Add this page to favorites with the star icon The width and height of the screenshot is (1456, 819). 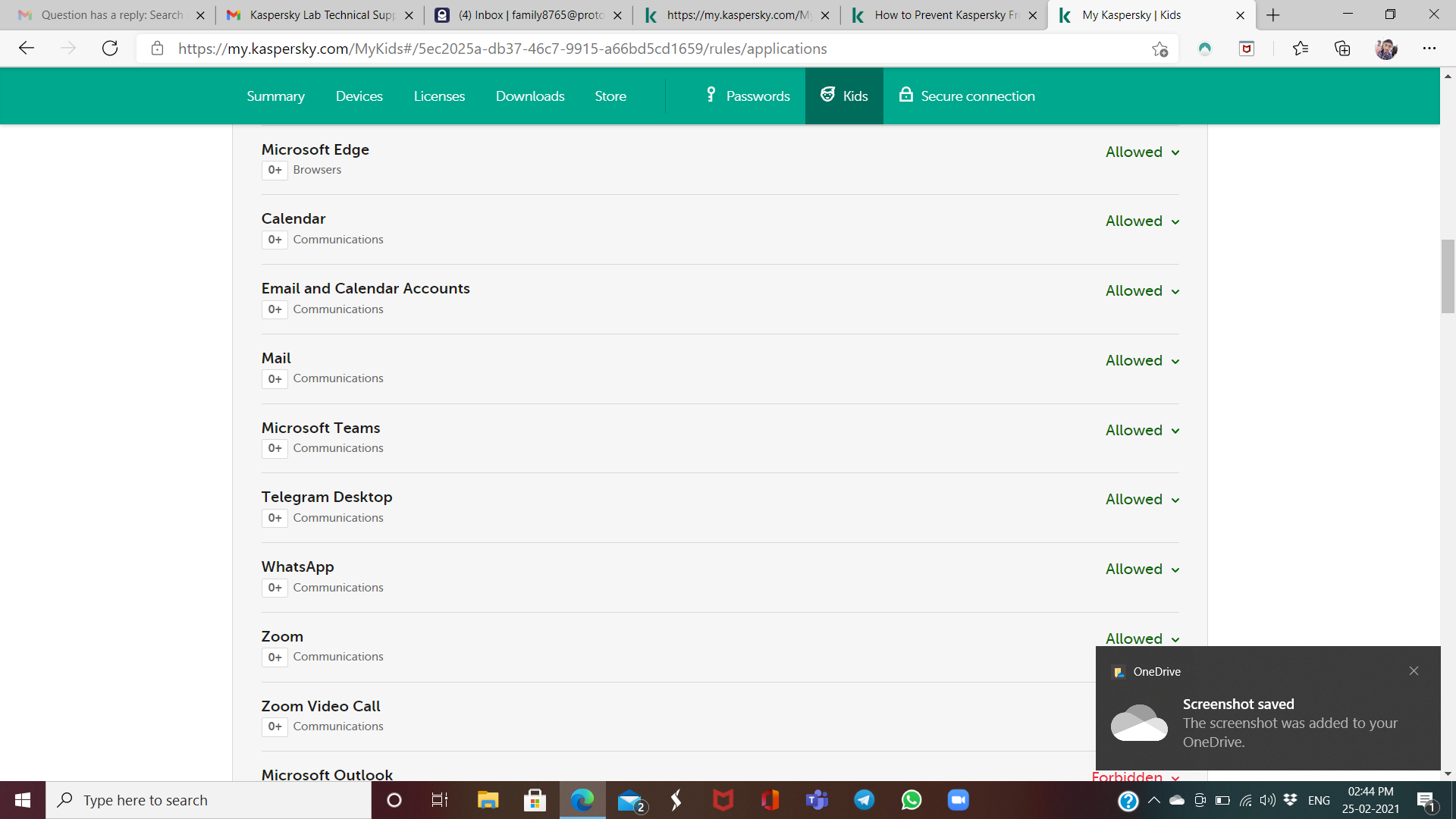[1159, 49]
